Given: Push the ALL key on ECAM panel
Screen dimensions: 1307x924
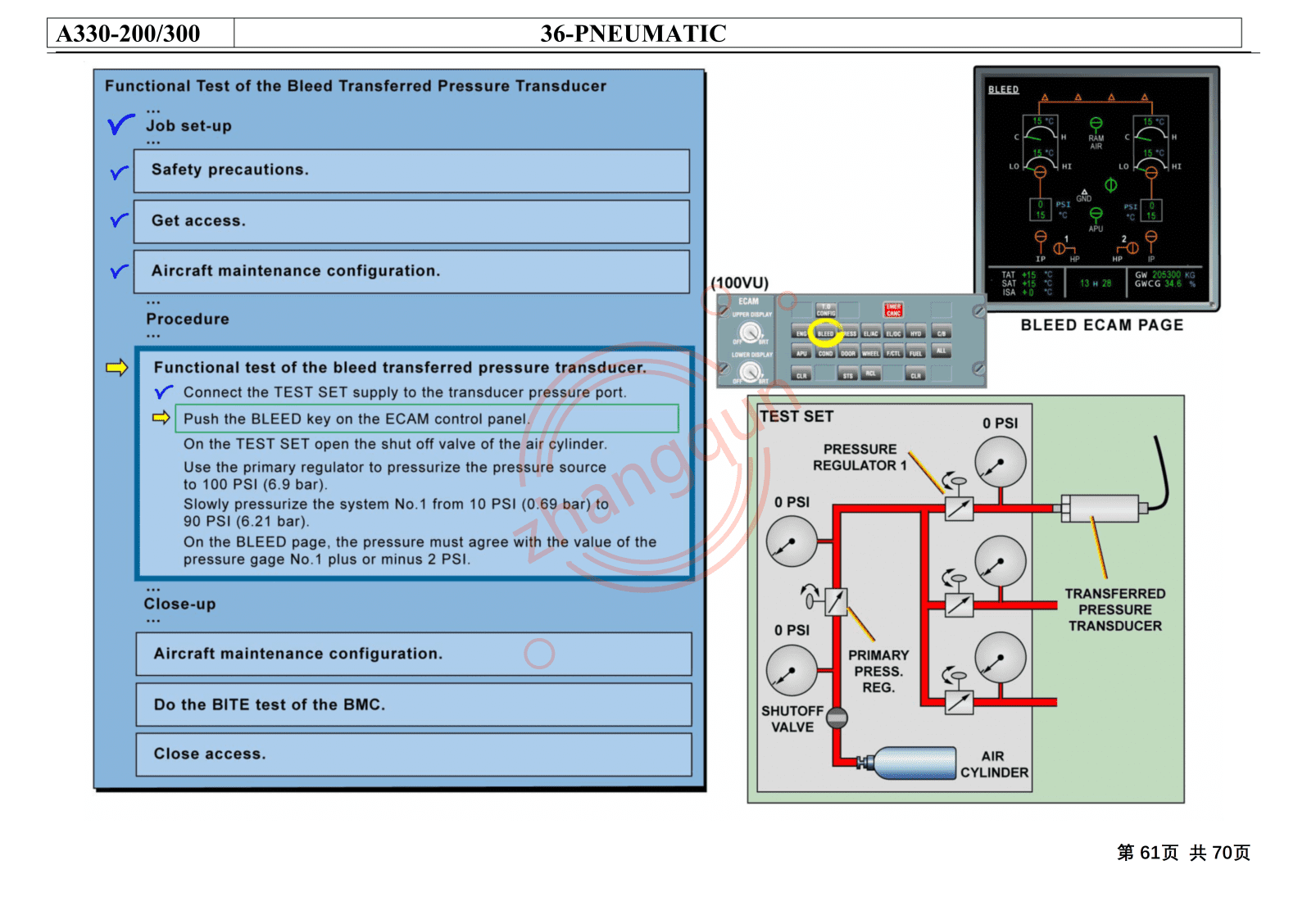Looking at the screenshot, I should [941, 350].
